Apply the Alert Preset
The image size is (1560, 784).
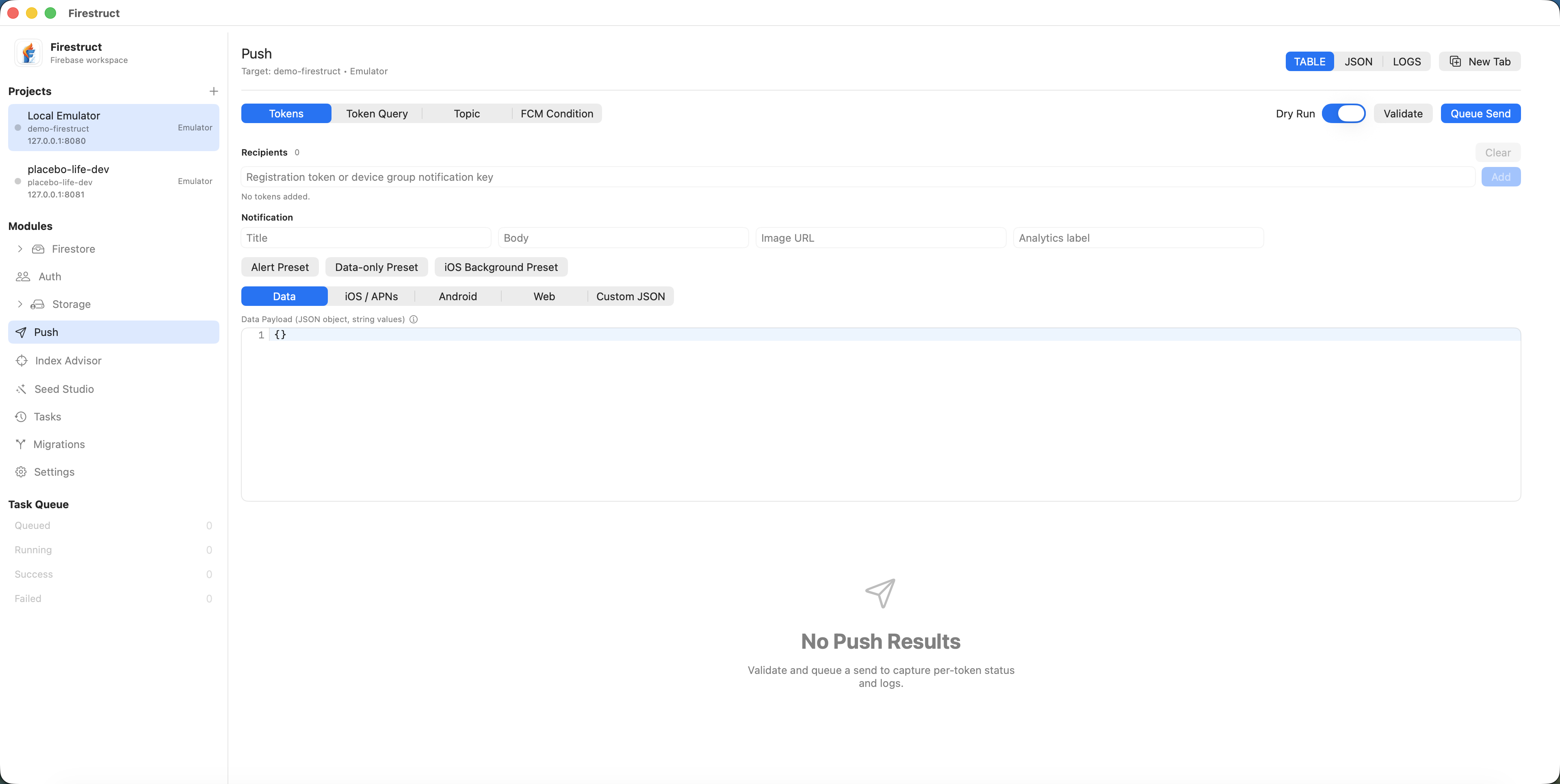click(x=279, y=267)
